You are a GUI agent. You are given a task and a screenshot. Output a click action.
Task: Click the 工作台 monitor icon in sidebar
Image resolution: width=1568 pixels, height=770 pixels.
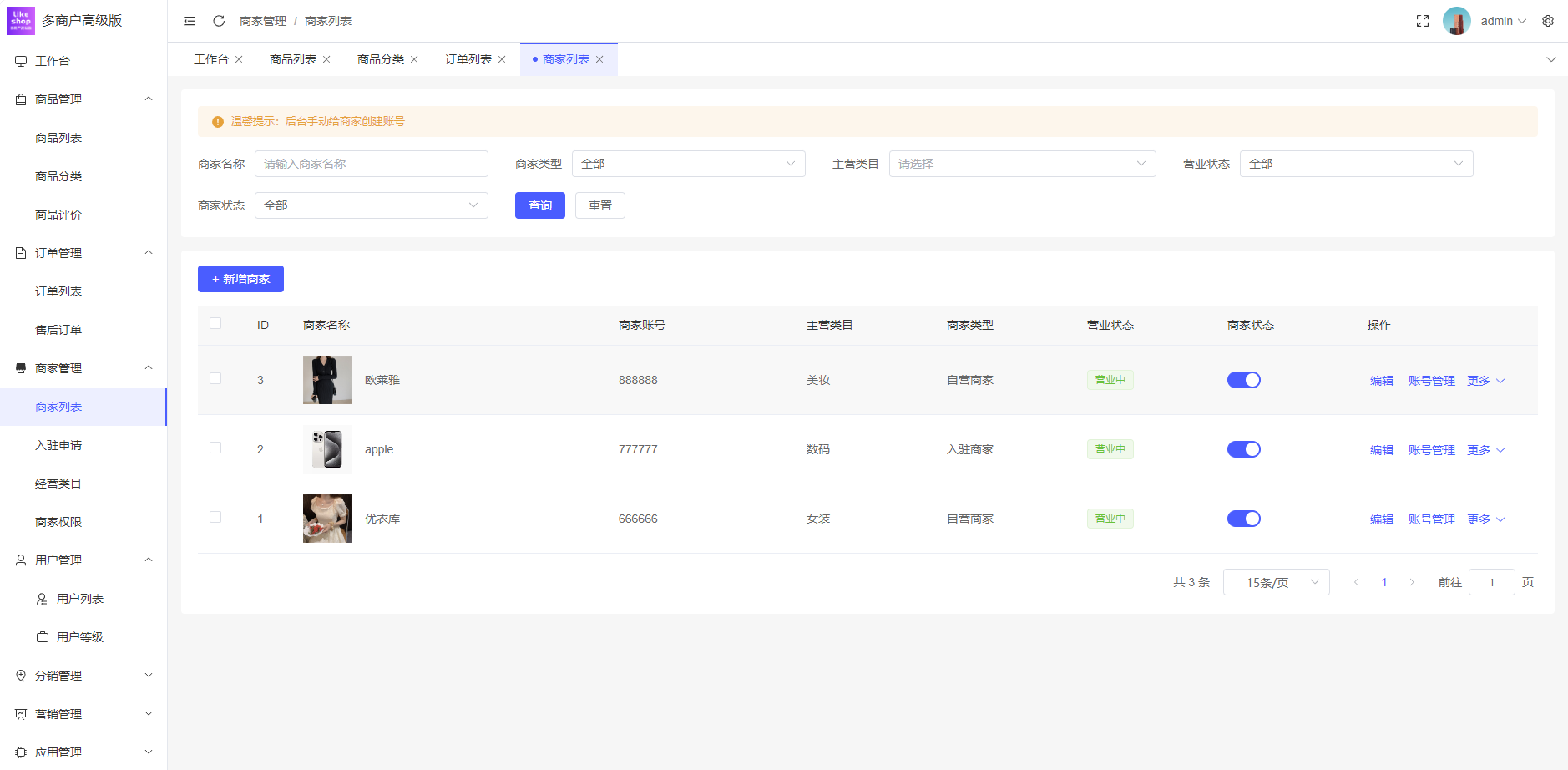[20, 60]
